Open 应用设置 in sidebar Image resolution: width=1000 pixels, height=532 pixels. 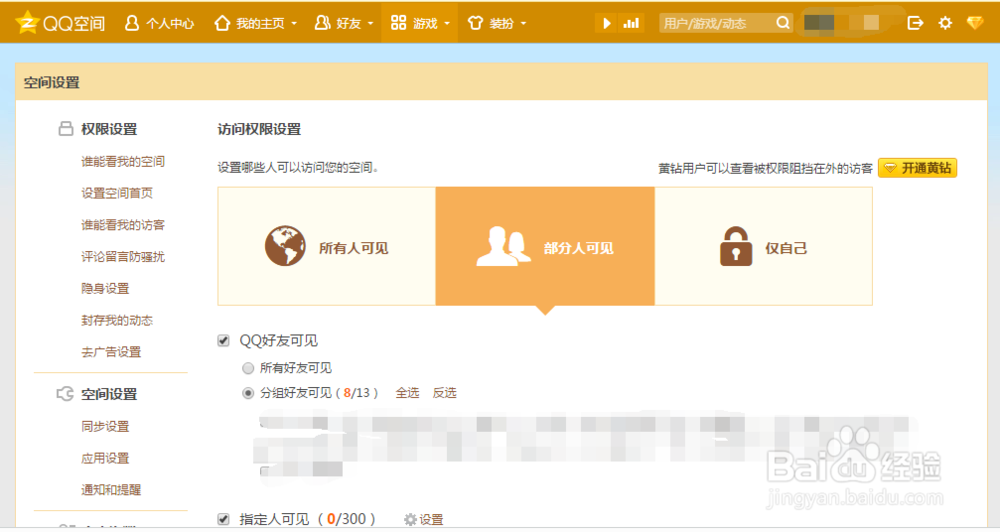click(x=105, y=458)
